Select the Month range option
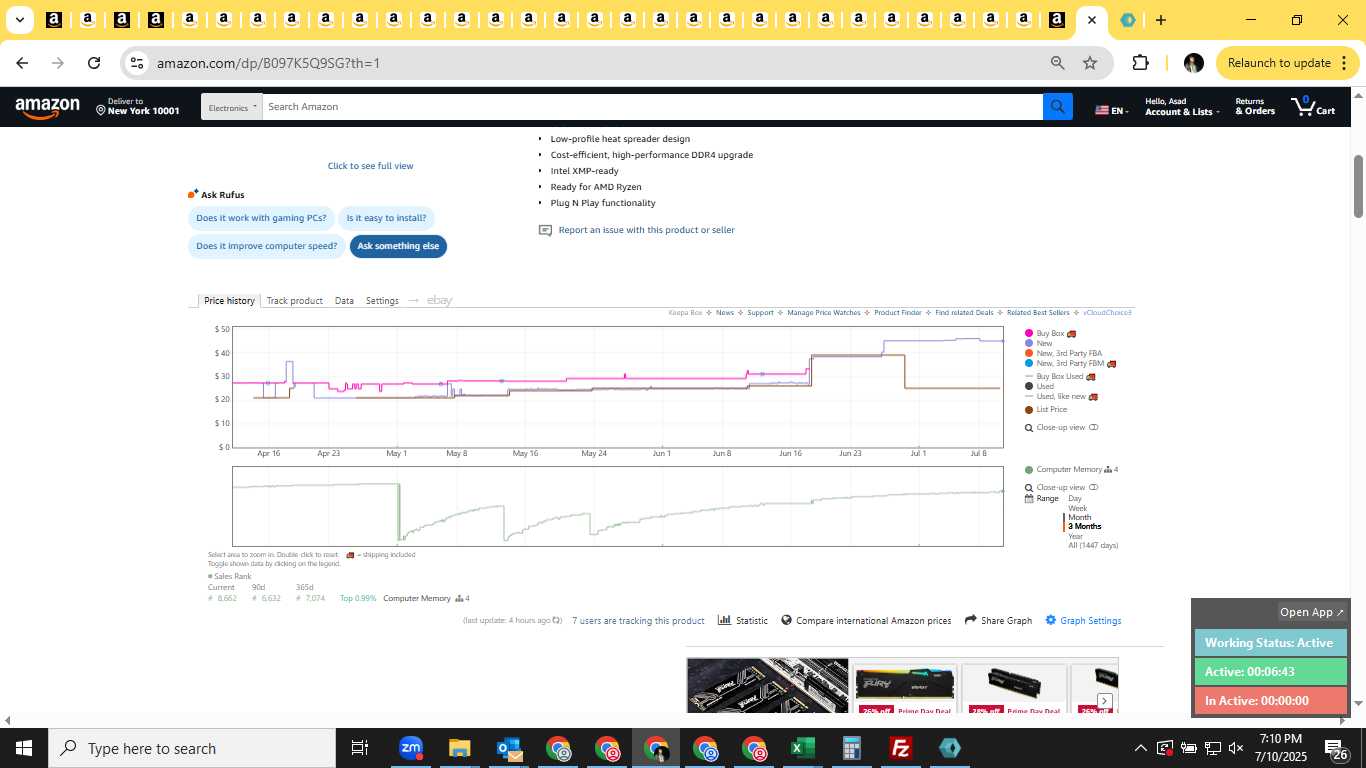 (x=1080, y=517)
